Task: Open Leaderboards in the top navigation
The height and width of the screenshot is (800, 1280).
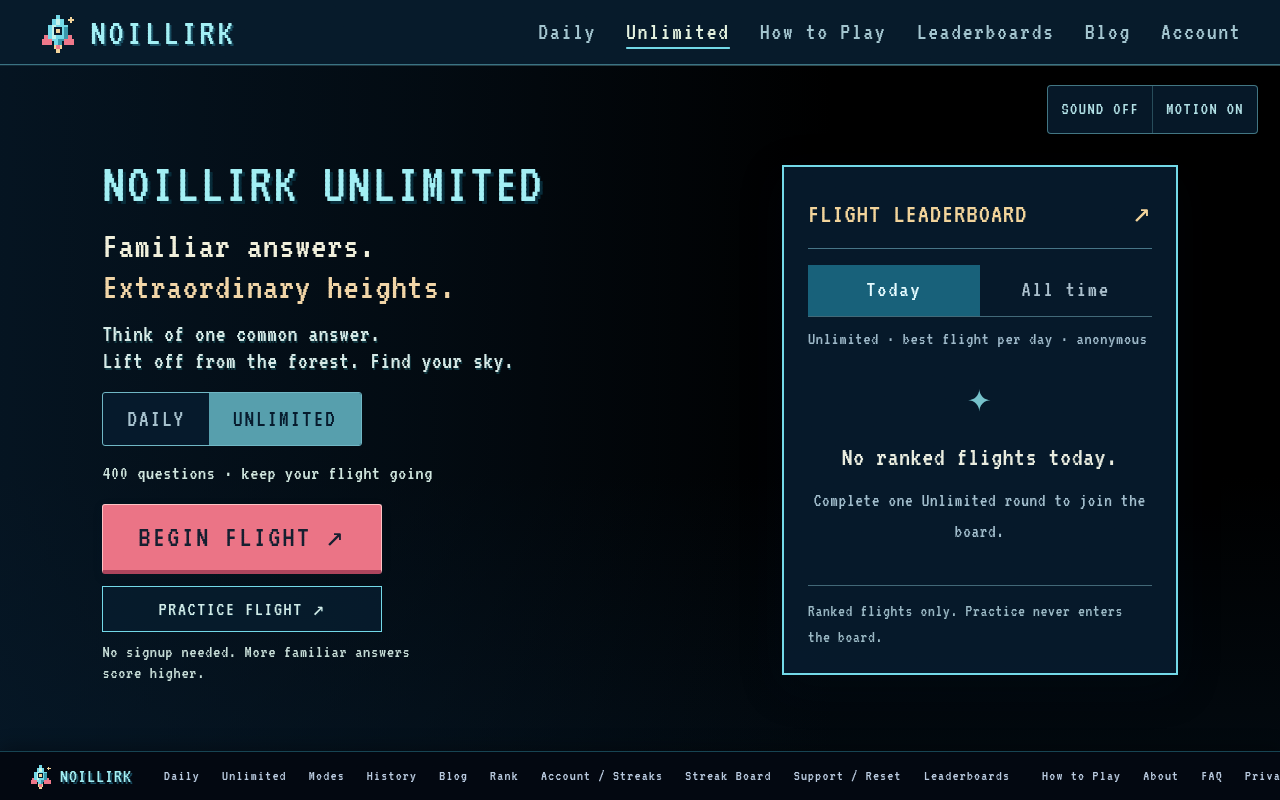Action: [986, 33]
